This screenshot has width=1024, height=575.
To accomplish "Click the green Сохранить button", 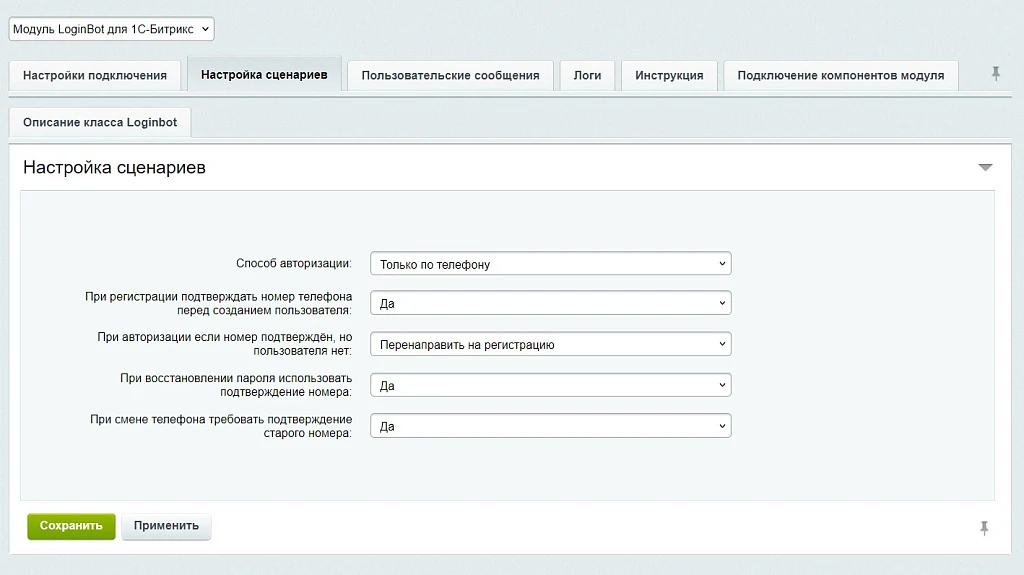I will [x=71, y=526].
